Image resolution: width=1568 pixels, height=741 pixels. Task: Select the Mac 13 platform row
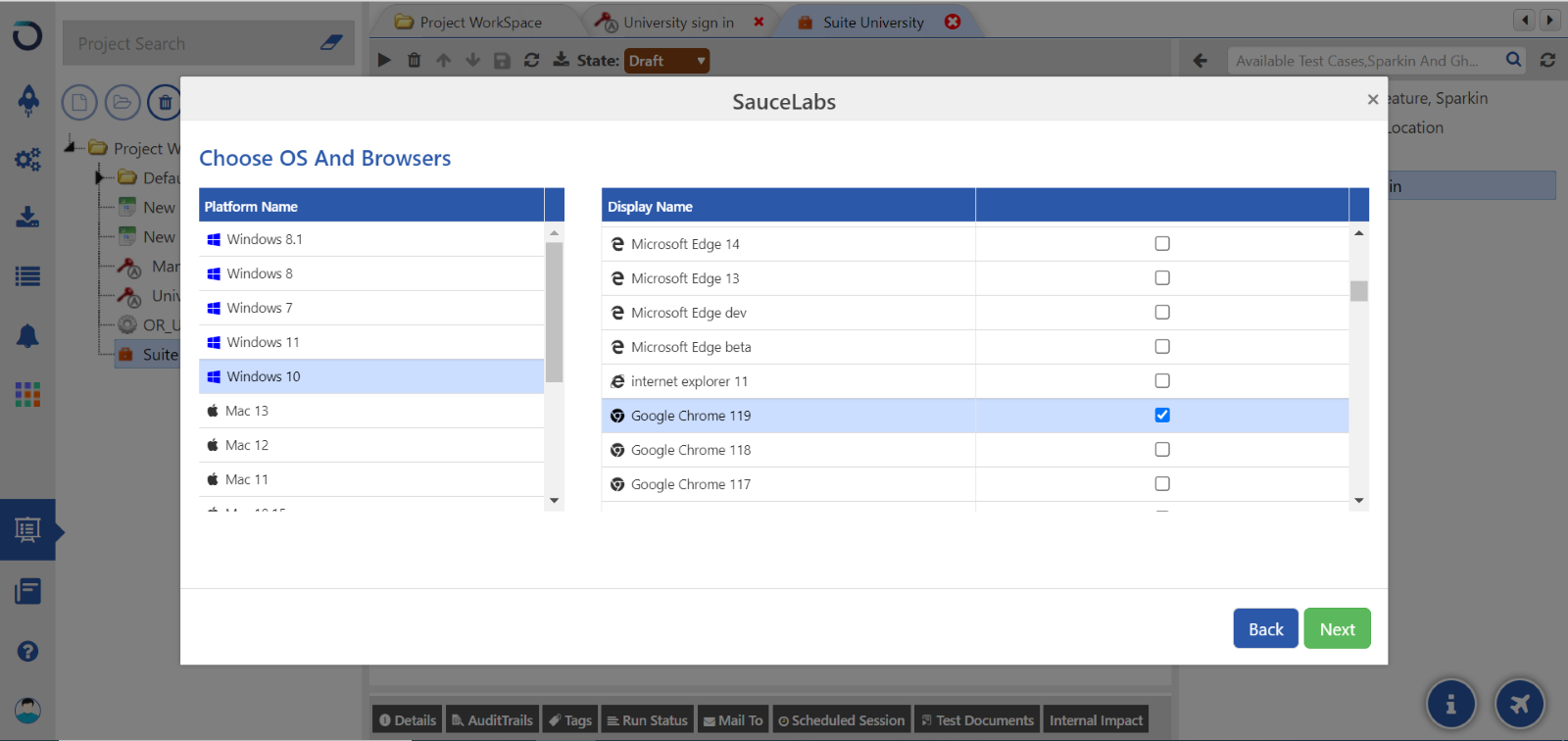(x=371, y=411)
